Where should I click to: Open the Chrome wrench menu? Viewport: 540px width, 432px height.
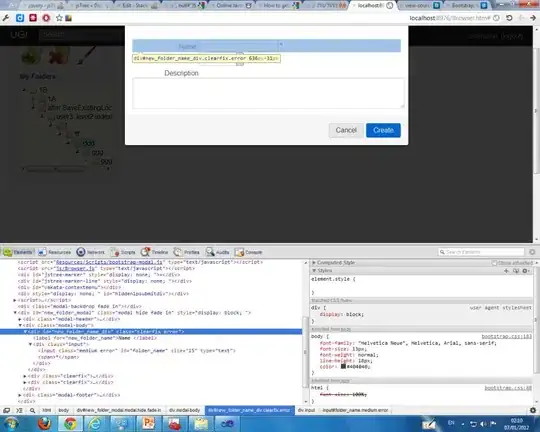(x=6, y=18)
